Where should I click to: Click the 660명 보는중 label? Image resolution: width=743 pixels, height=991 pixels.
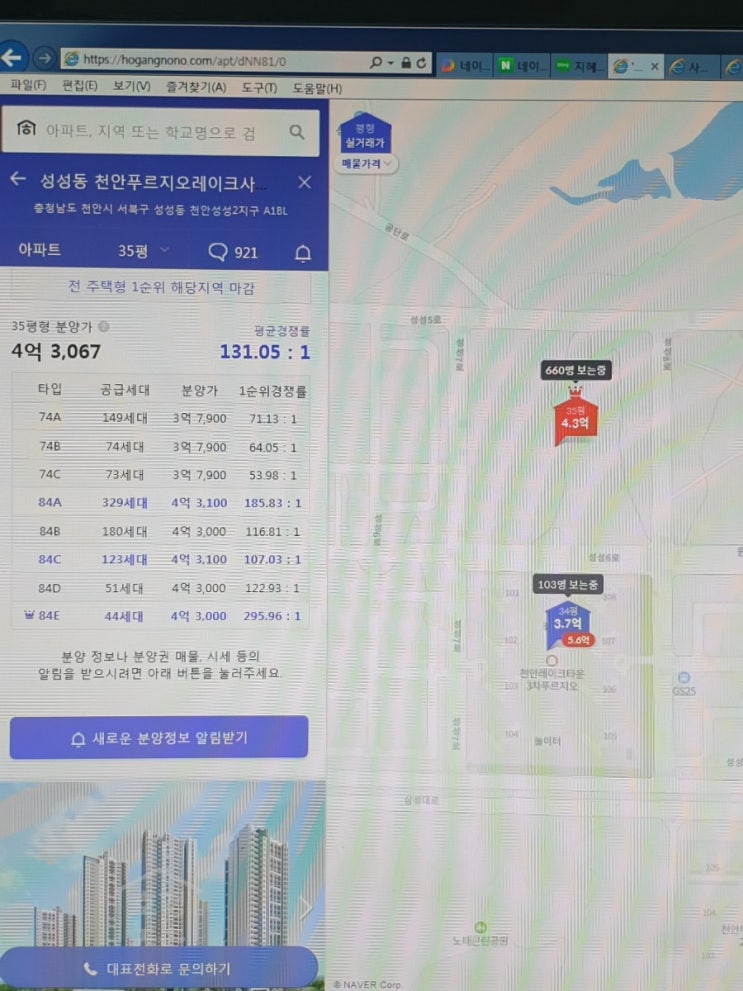(x=575, y=370)
